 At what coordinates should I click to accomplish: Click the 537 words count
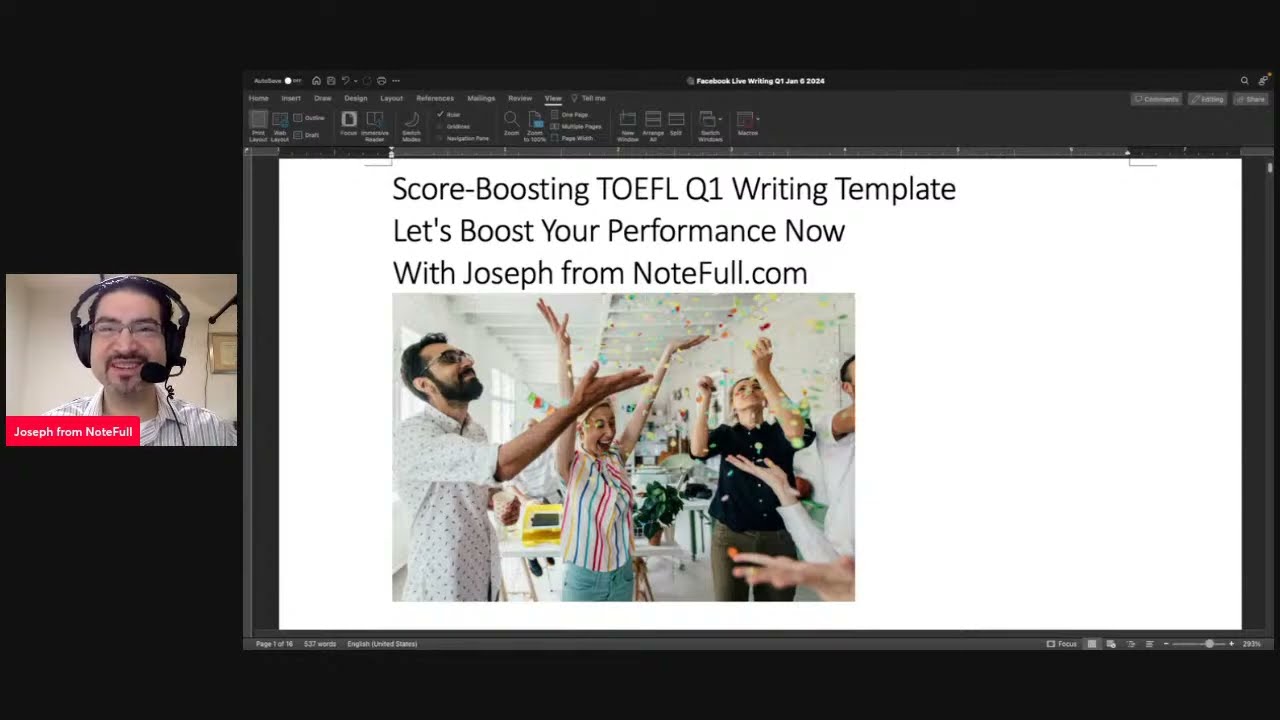(320, 644)
